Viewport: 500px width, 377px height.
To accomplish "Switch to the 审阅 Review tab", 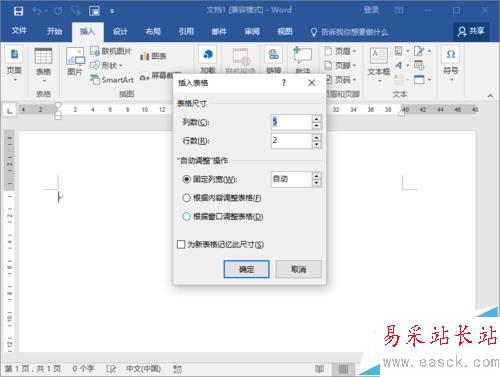I will point(252,32).
